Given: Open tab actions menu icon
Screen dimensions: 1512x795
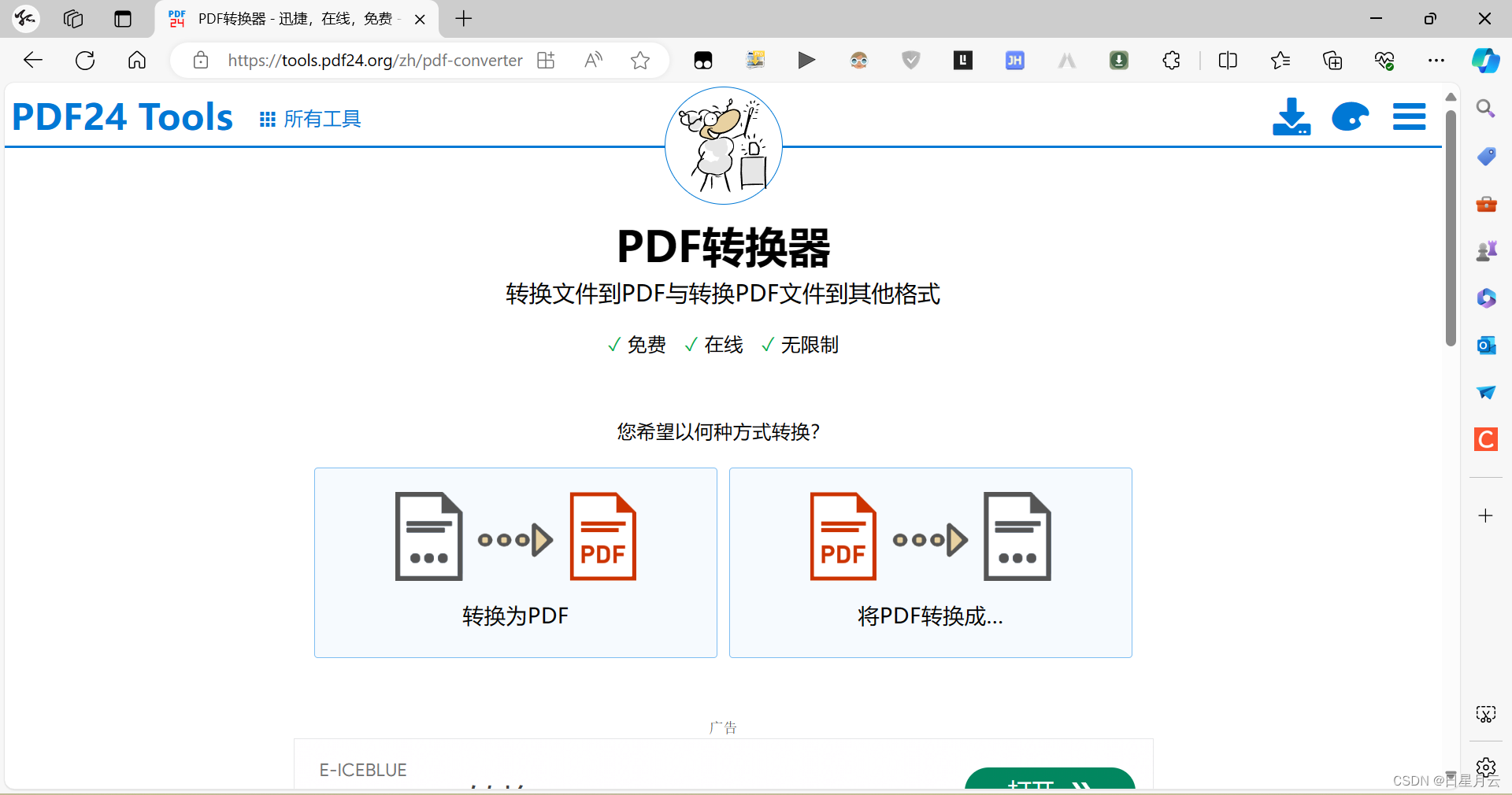Looking at the screenshot, I should point(123,19).
